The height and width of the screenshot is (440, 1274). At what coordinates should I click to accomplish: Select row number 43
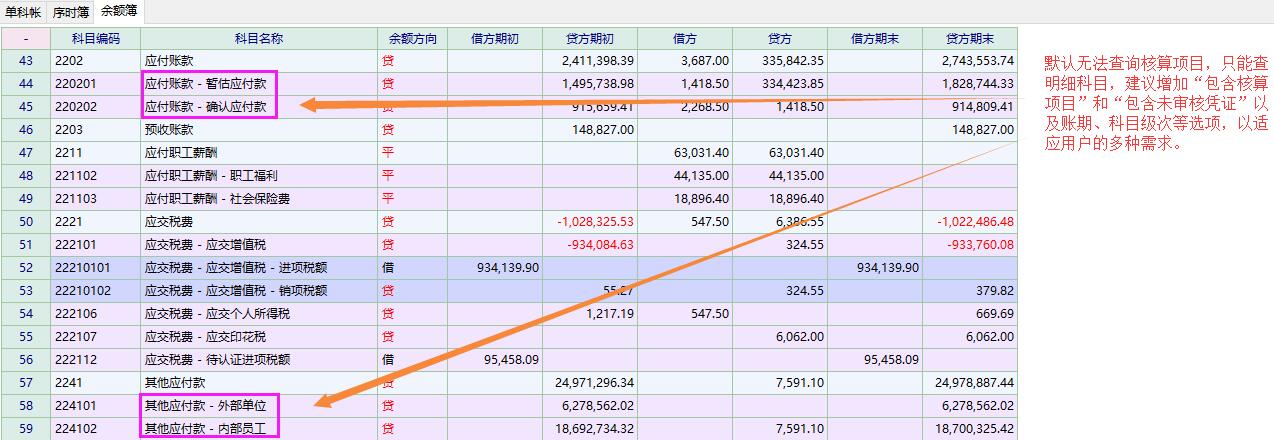point(25,61)
